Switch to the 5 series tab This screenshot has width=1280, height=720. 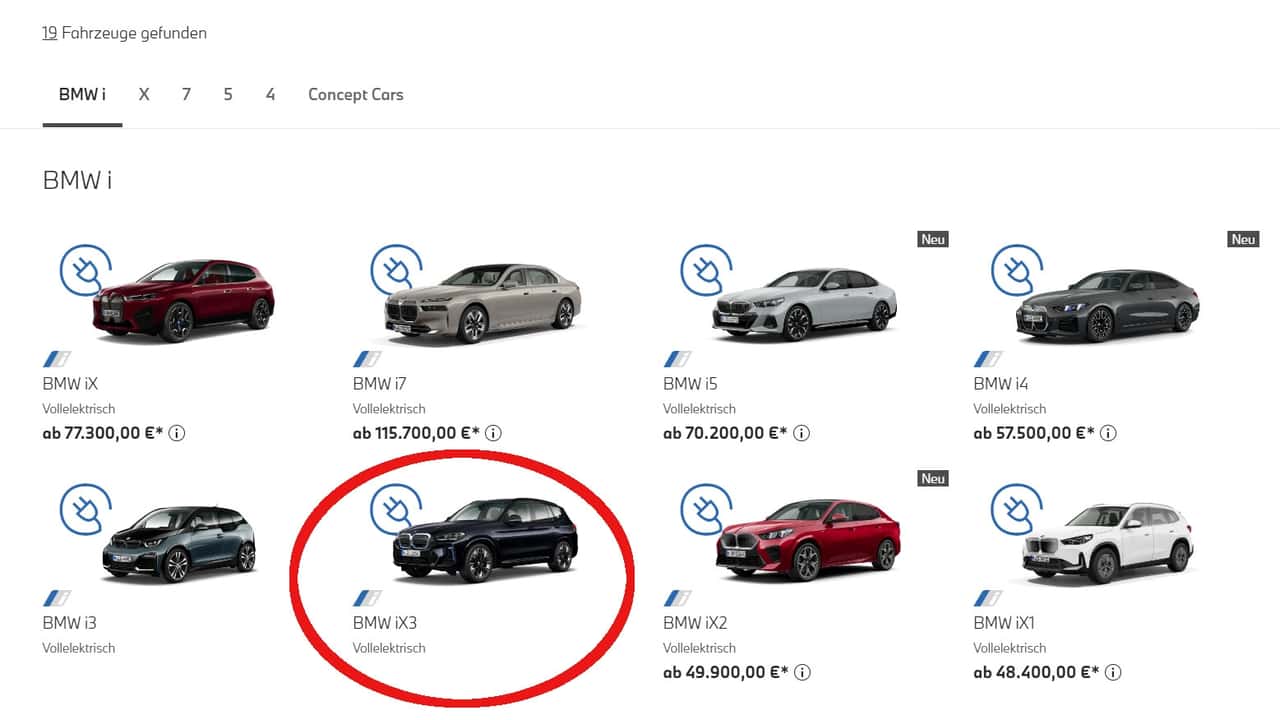click(228, 95)
